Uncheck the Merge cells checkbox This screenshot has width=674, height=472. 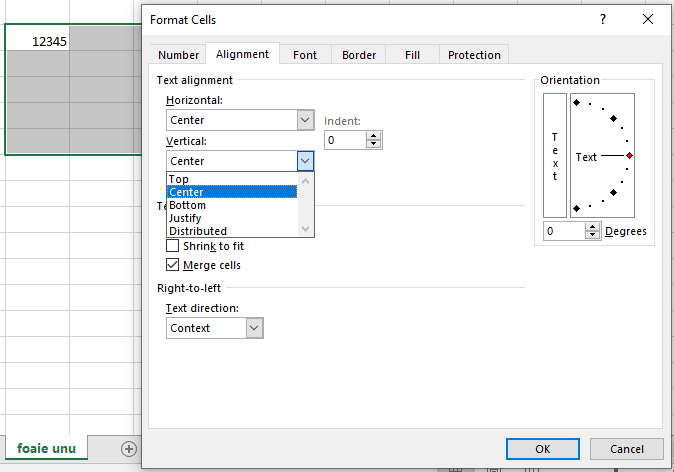[173, 265]
